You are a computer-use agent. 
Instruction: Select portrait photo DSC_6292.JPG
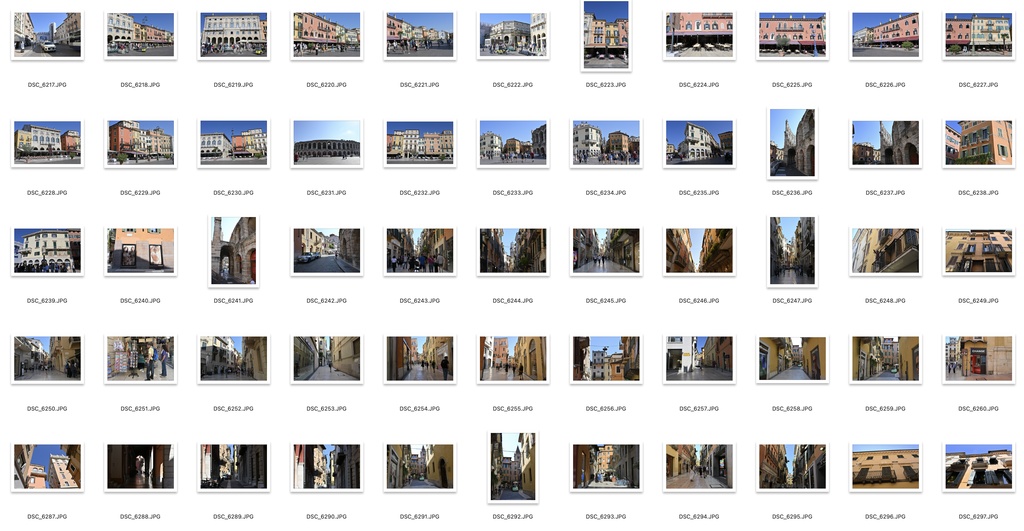[513, 467]
